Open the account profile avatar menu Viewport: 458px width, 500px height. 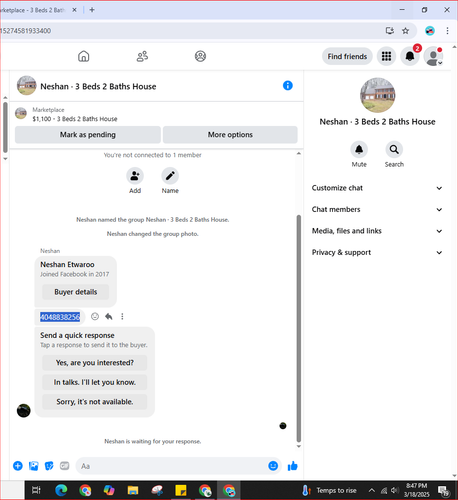click(x=433, y=56)
